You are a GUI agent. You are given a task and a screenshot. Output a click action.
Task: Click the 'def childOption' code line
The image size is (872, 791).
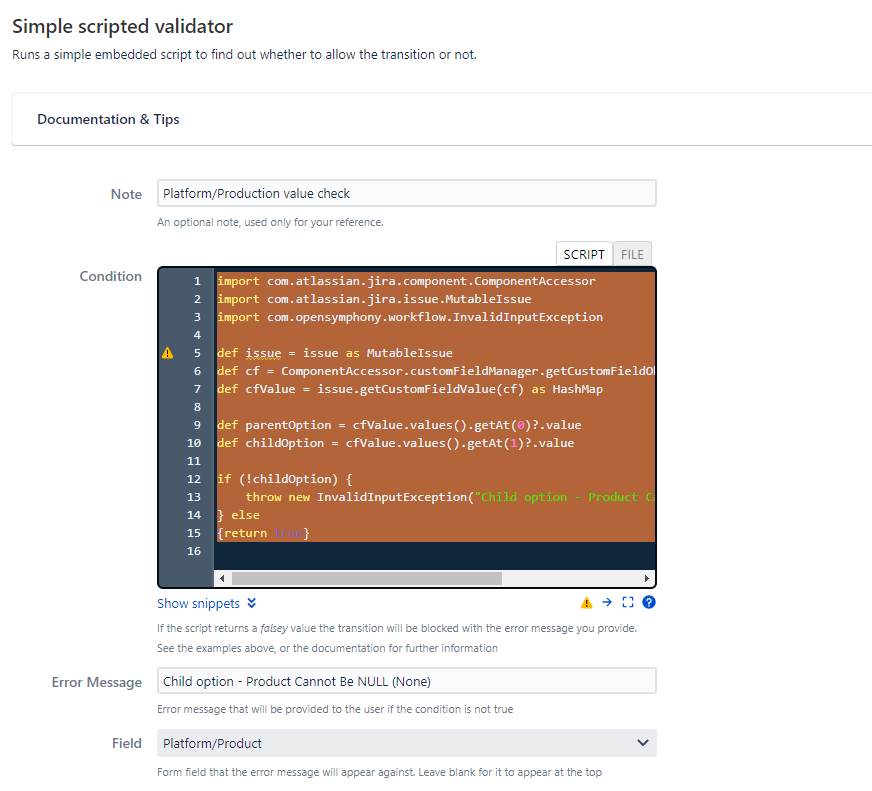[395, 443]
